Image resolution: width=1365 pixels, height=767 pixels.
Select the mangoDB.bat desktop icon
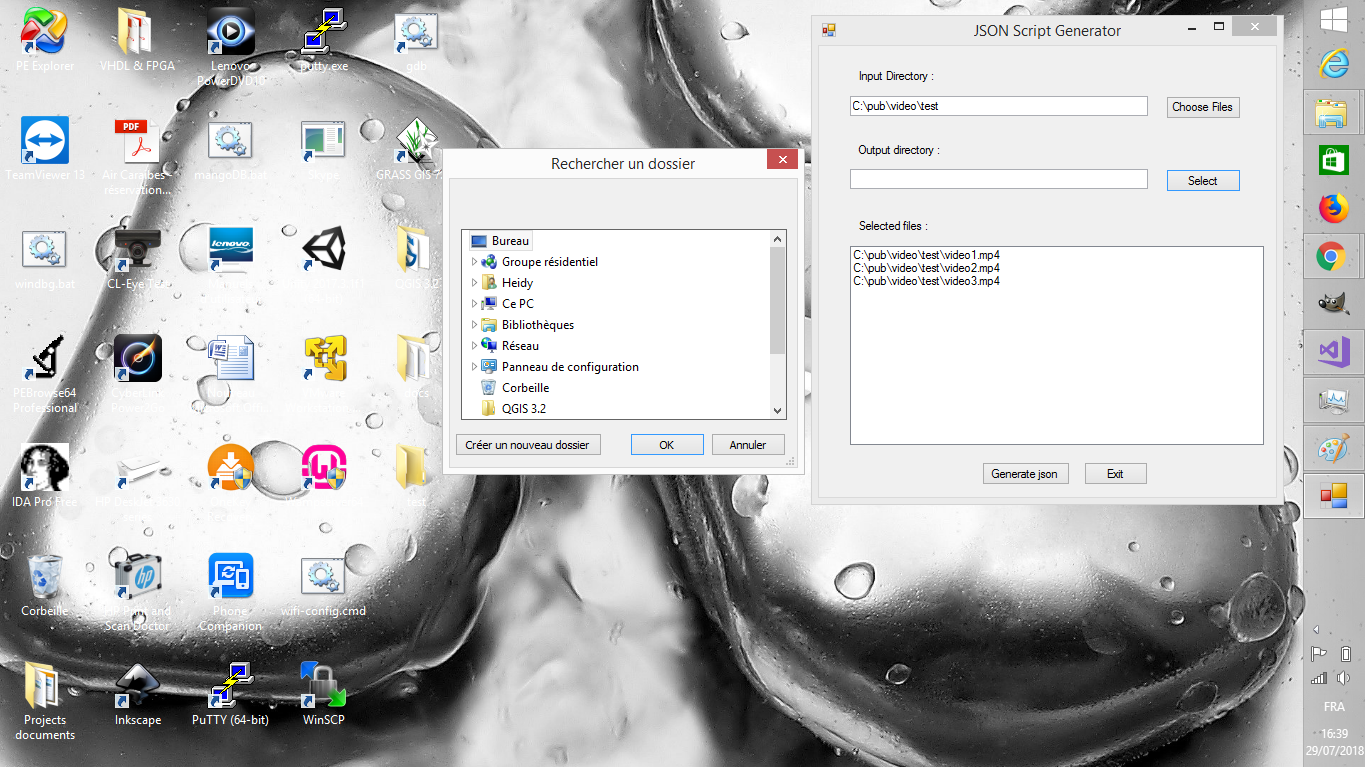click(x=231, y=149)
